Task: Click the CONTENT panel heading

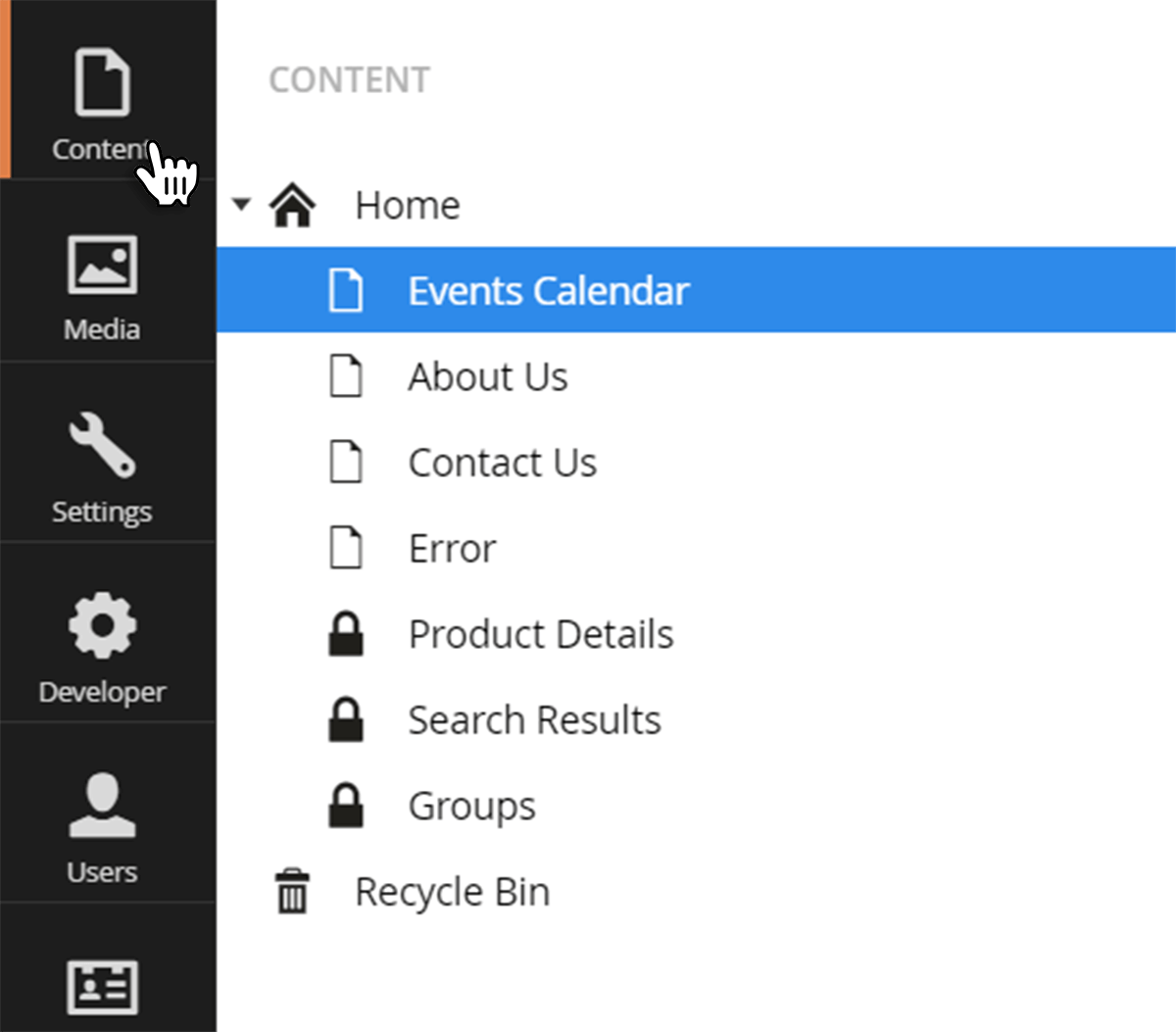Action: click(349, 80)
